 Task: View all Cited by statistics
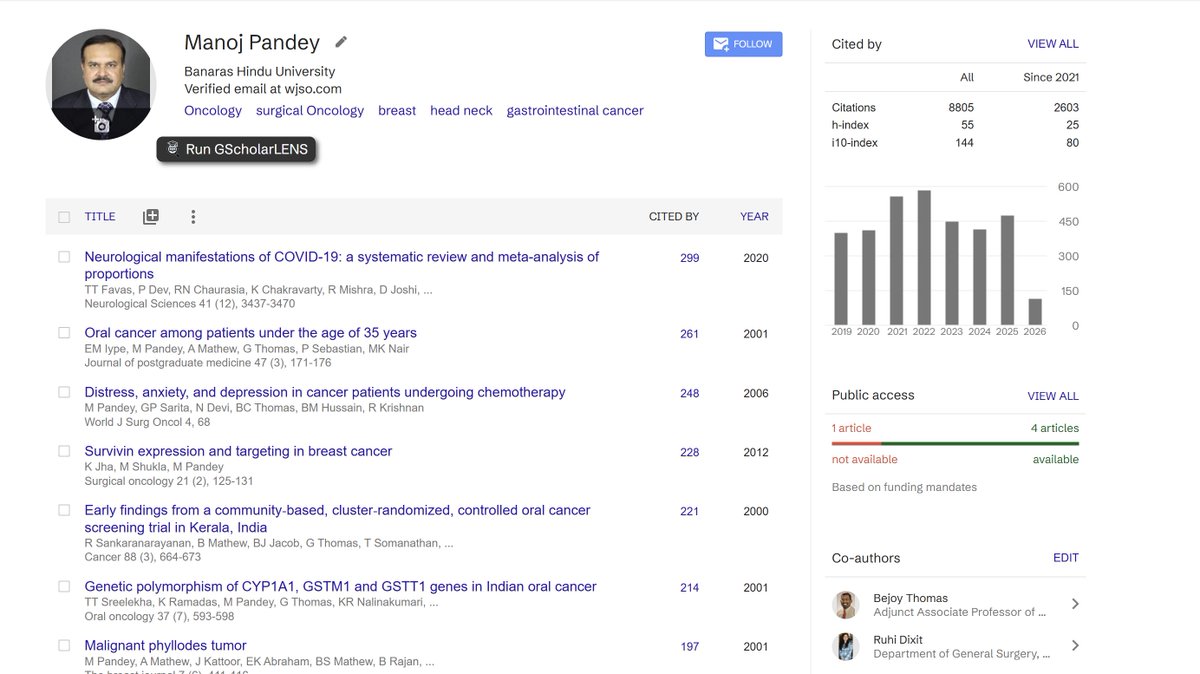[1053, 44]
